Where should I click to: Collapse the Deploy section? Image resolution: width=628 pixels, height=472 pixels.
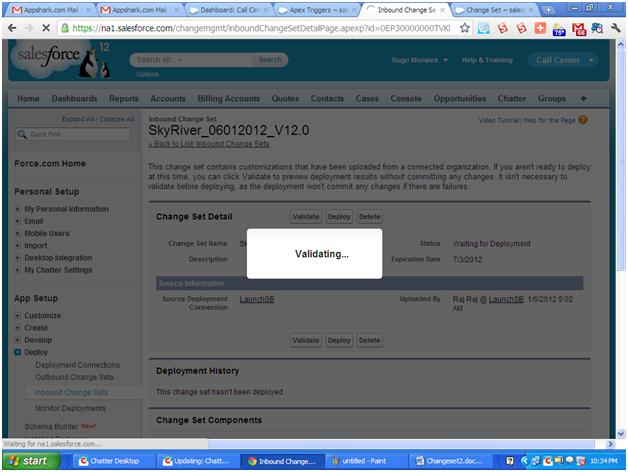18,352
